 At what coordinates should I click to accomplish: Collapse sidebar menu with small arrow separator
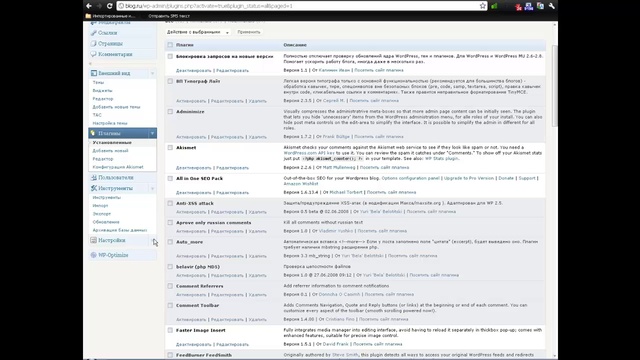(x=90, y=64)
